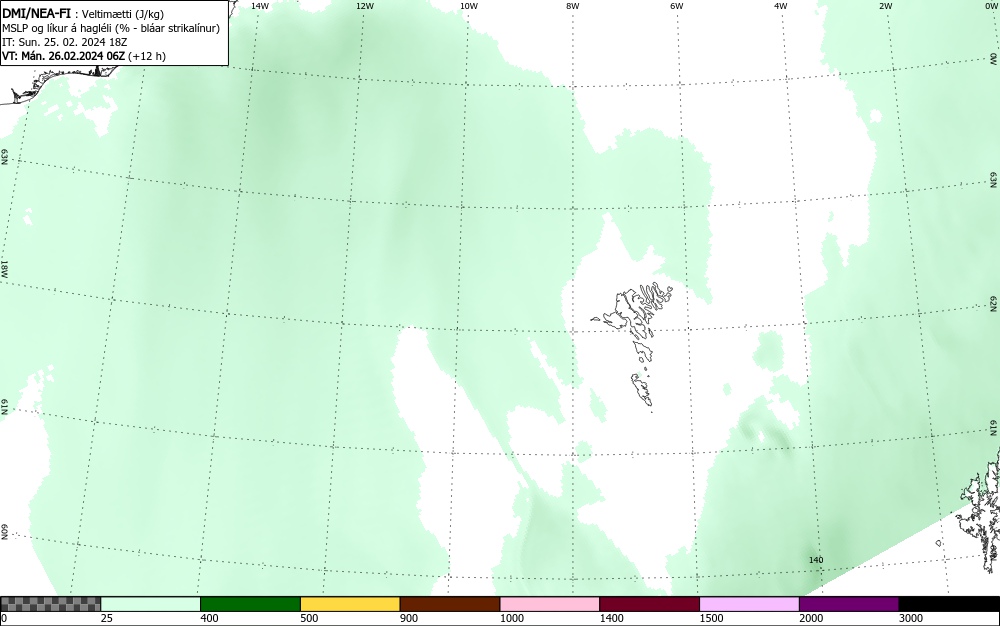Click the "1500" legend scale value
Image resolution: width=1000 pixels, height=626 pixels.
710,618
